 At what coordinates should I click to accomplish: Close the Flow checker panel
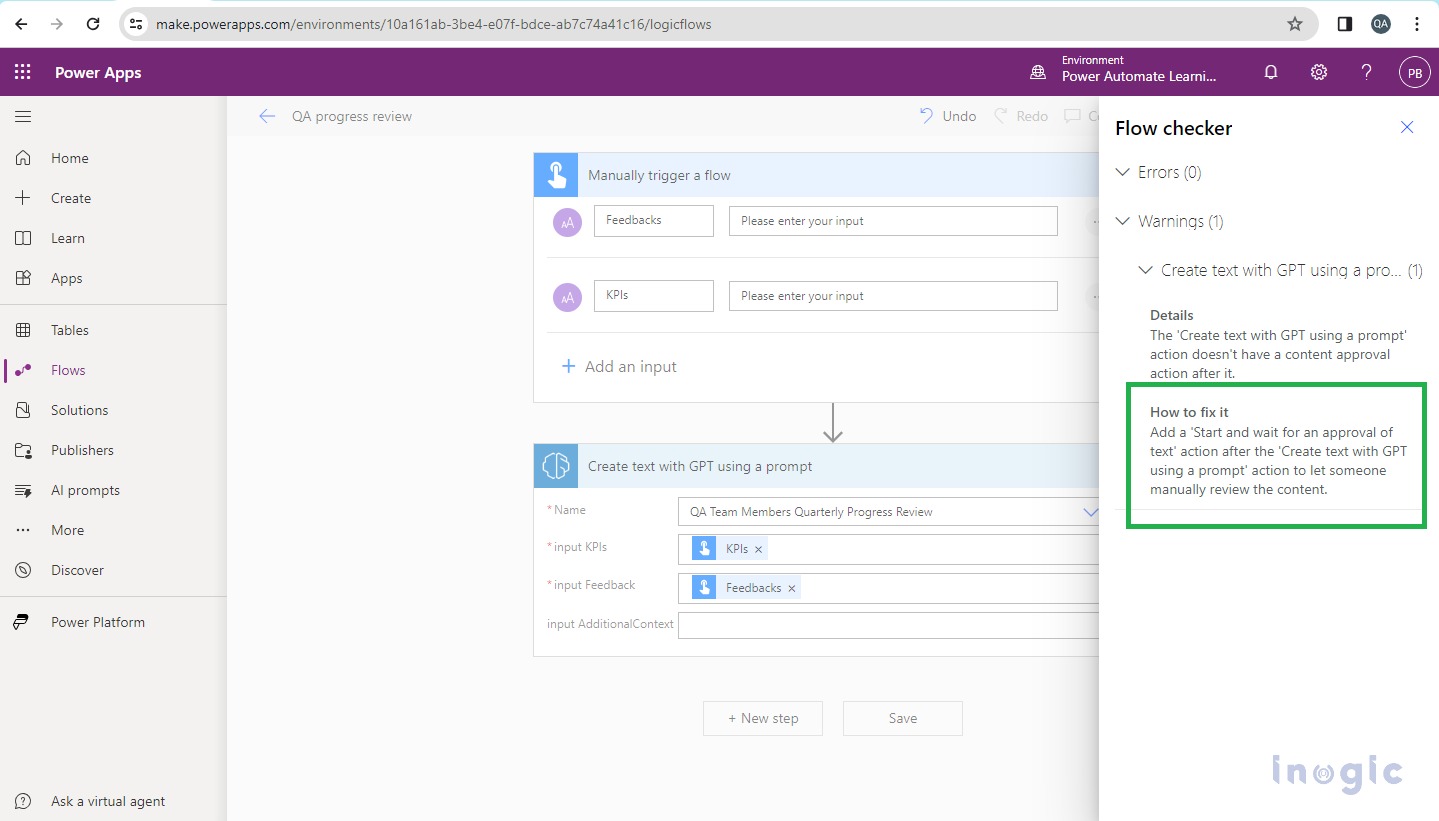pyautogui.click(x=1407, y=127)
